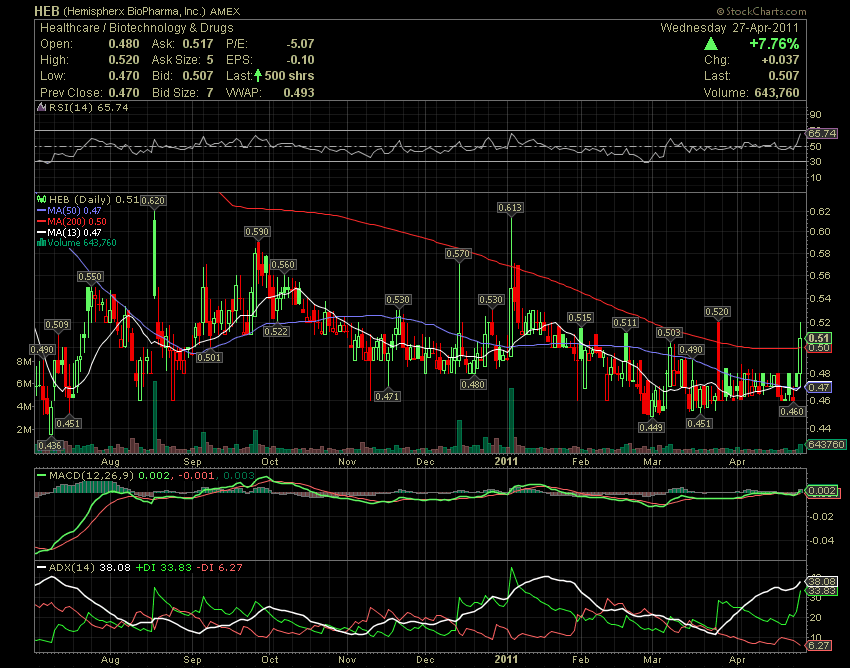
Task: Click the date Wednesday 27-Apr-2011
Action: pyautogui.click(x=730, y=28)
